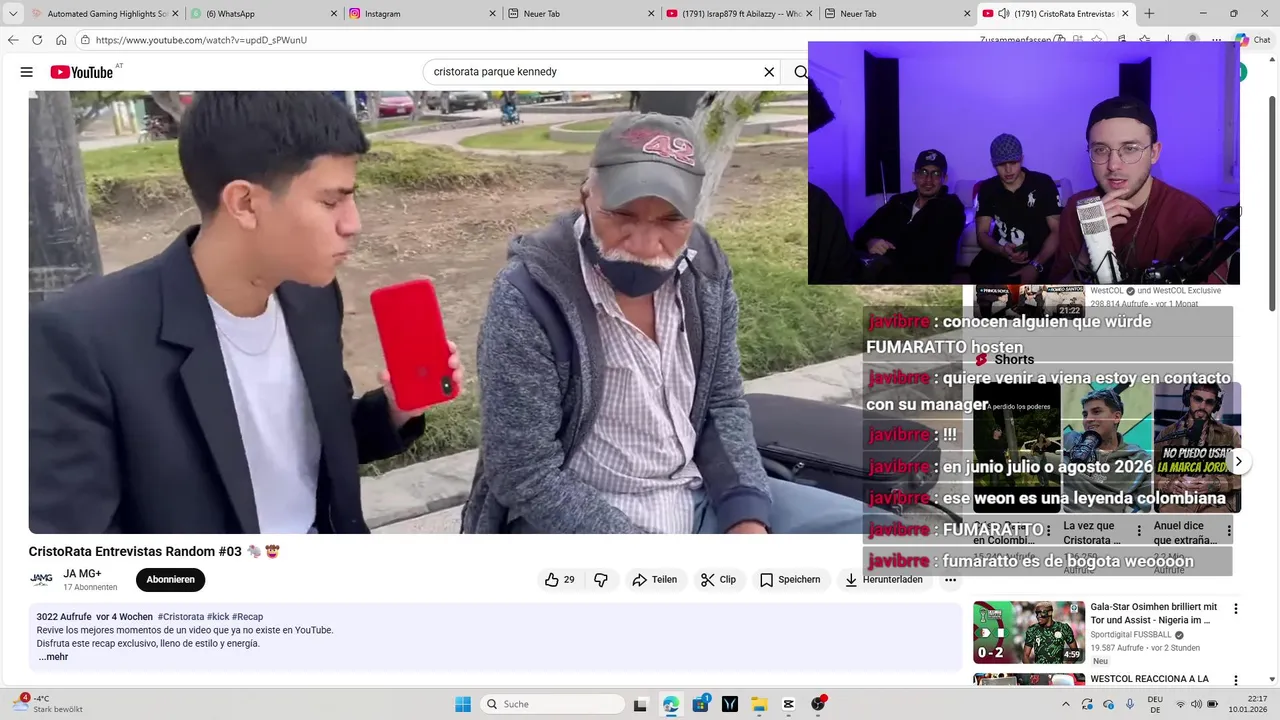
Task: Open the Copilot Chat button
Action: [x=1254, y=40]
